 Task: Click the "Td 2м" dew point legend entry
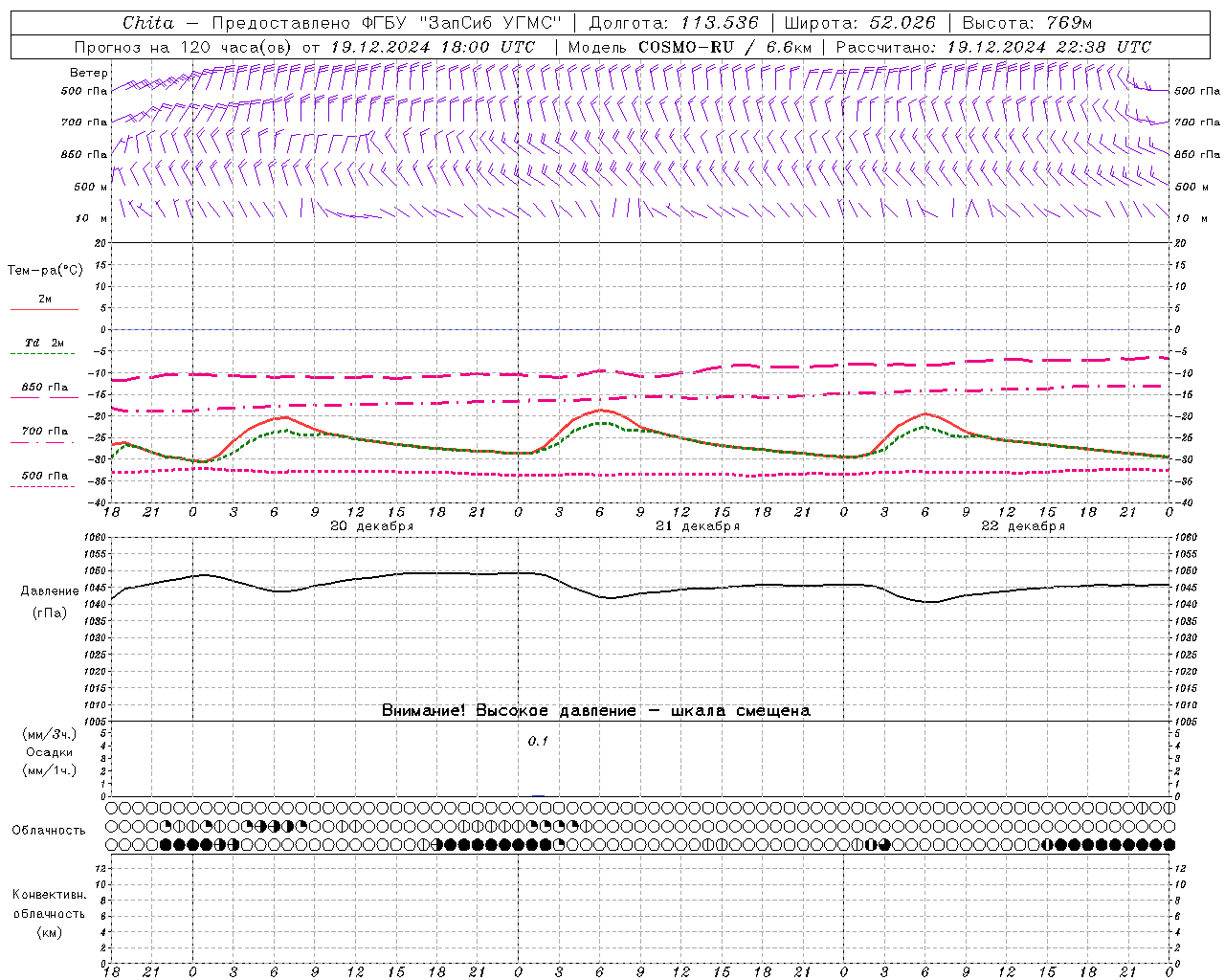coord(44,343)
